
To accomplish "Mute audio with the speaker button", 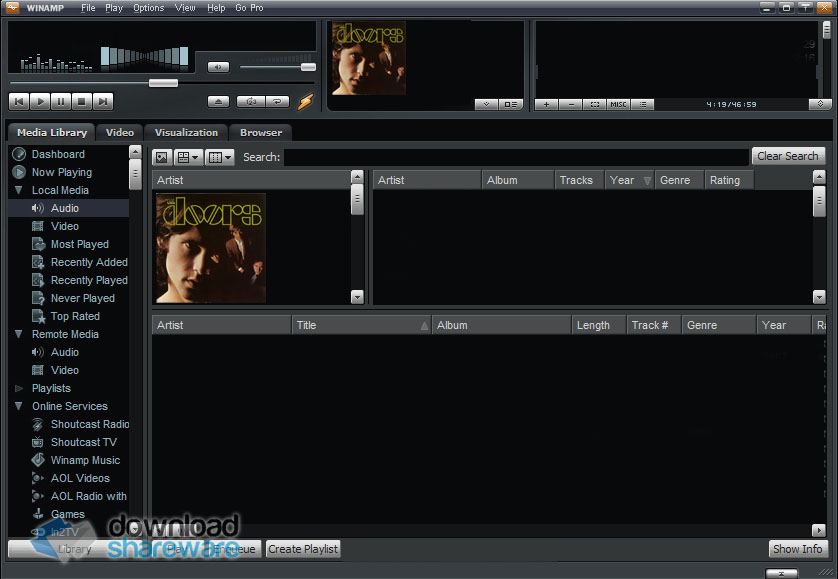I will [218, 67].
